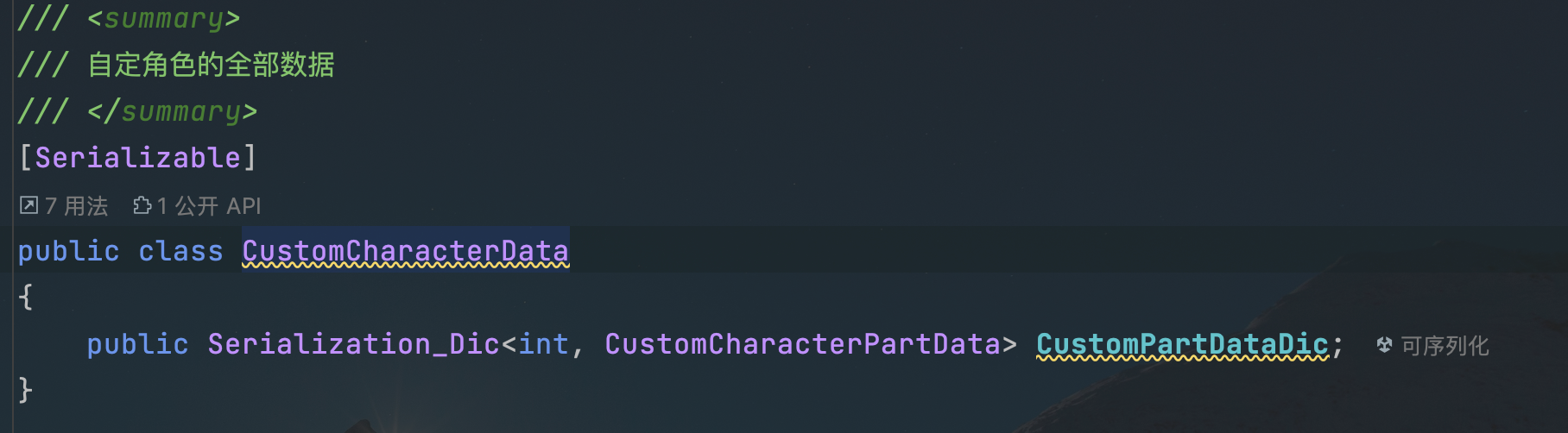Viewport: 1568px width, 433px height.
Task: Click the CustomCharacterPartData type argument
Action: point(802,343)
